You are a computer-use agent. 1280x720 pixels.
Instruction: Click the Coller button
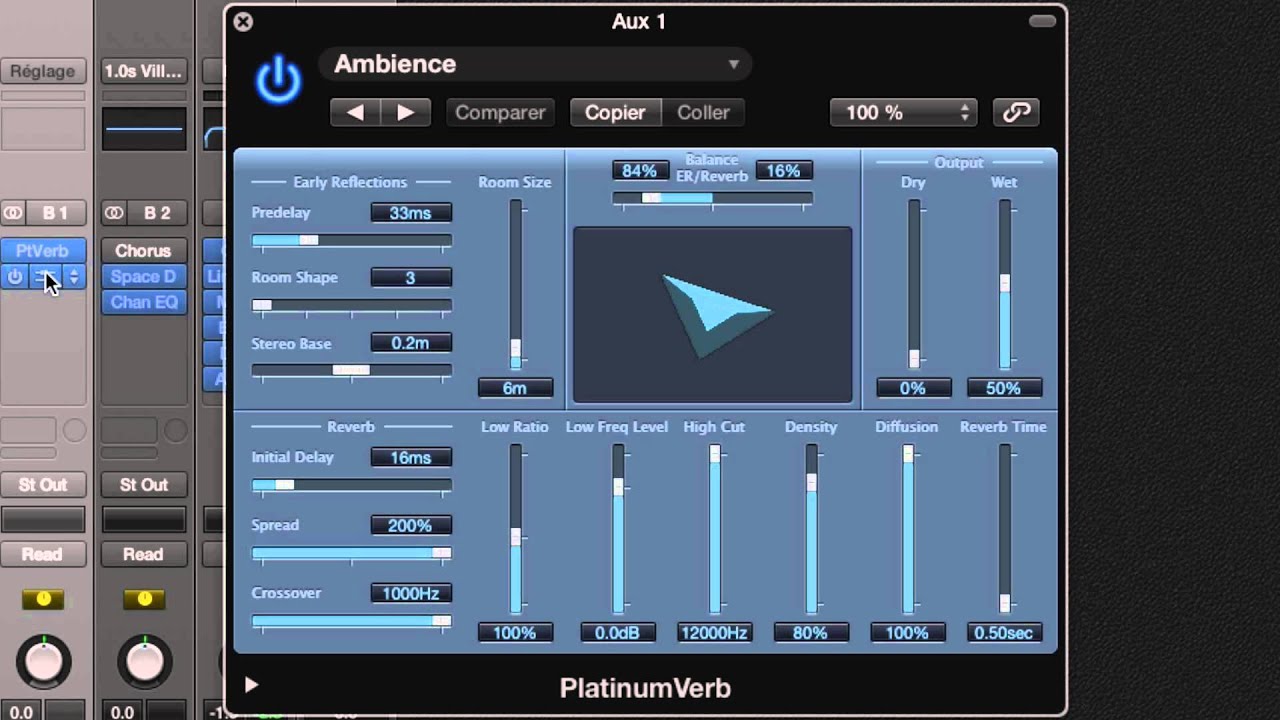click(703, 113)
